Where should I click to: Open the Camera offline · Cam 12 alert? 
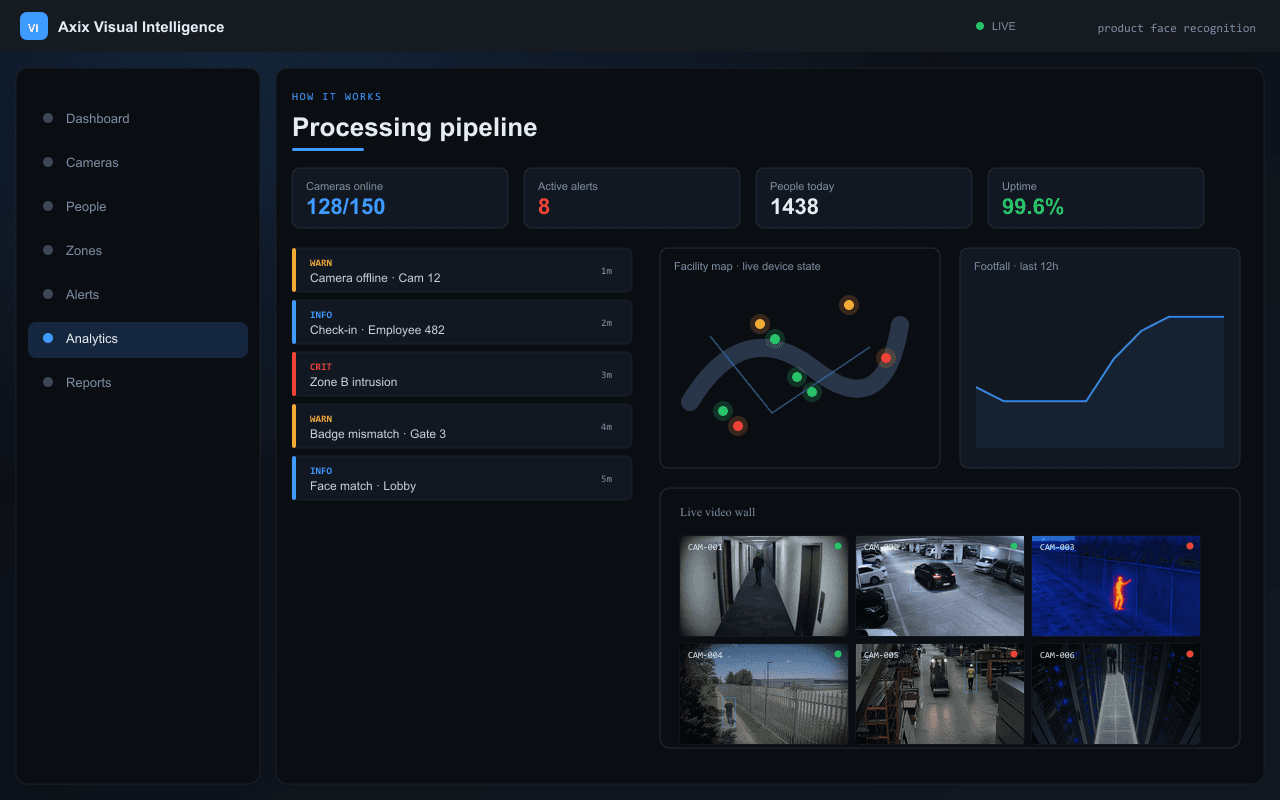[x=462, y=270]
